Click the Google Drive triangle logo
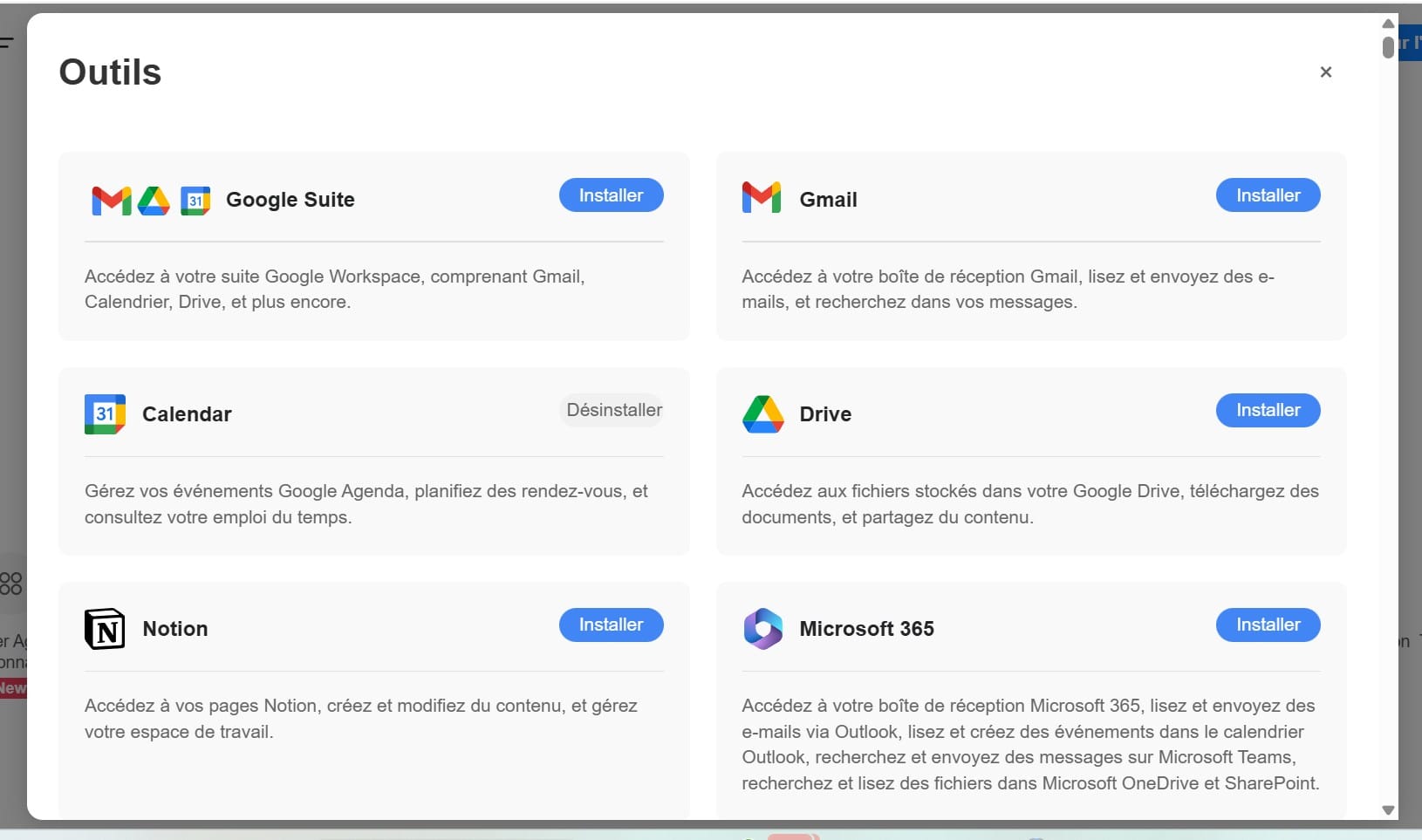Viewport: 1422px width, 840px height. (x=762, y=414)
